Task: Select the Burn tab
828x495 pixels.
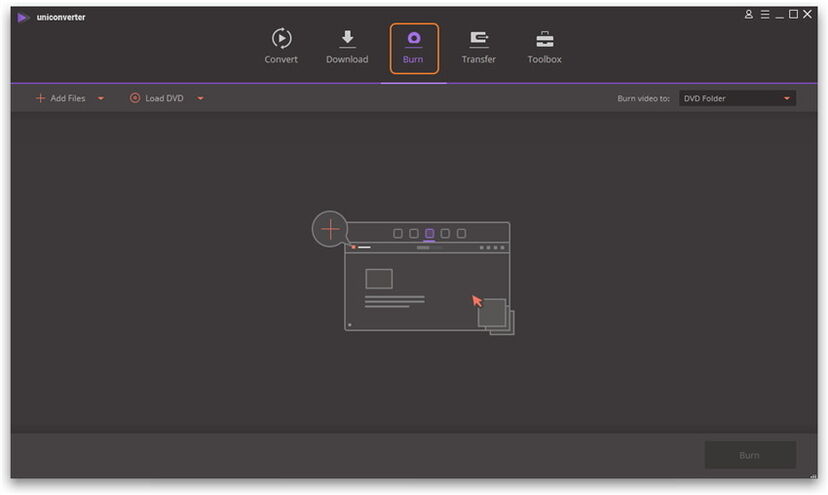Action: coord(413,48)
